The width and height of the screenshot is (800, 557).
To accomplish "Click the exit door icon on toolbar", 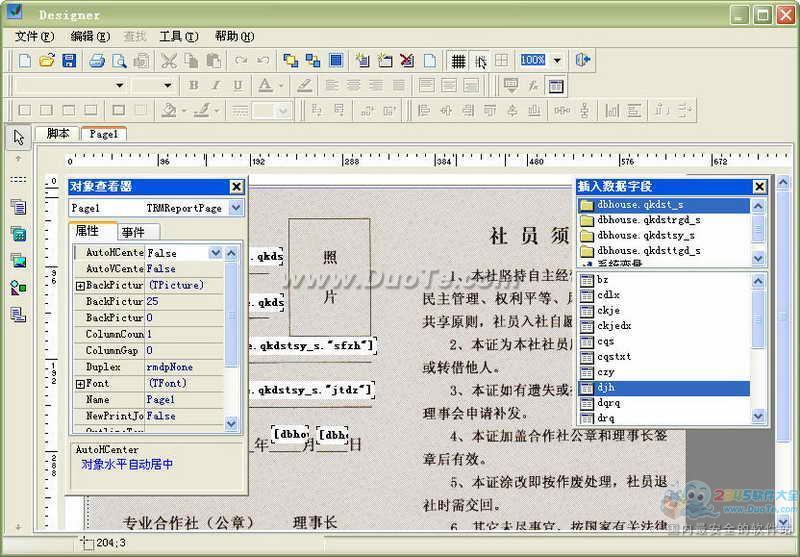I will click(x=583, y=61).
